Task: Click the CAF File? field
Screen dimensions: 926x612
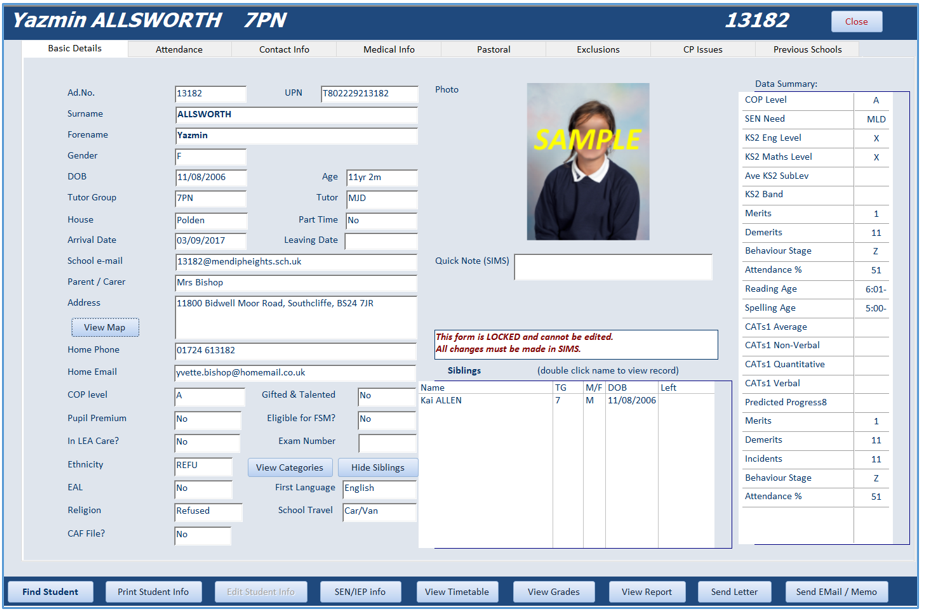Action: [x=203, y=535]
